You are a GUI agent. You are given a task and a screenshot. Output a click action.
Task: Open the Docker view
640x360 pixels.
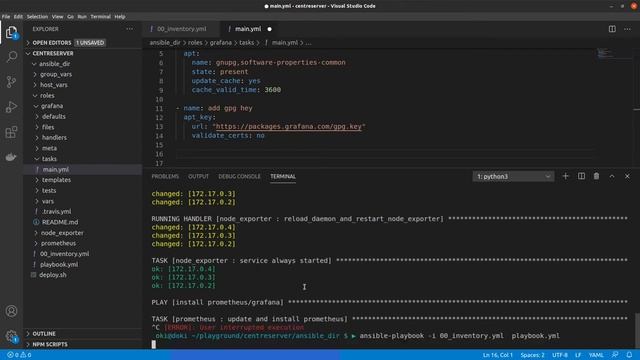pos(11,157)
